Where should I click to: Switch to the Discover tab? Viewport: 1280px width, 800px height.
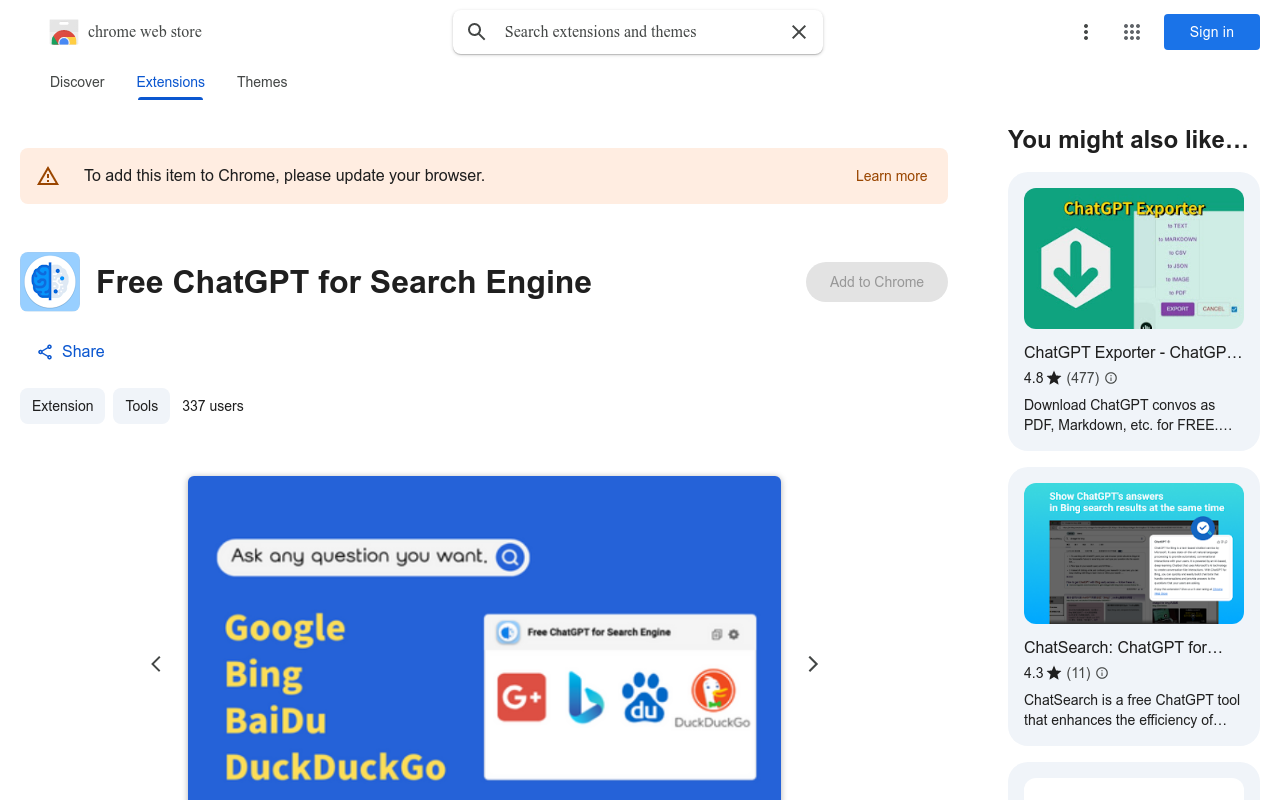click(x=77, y=82)
